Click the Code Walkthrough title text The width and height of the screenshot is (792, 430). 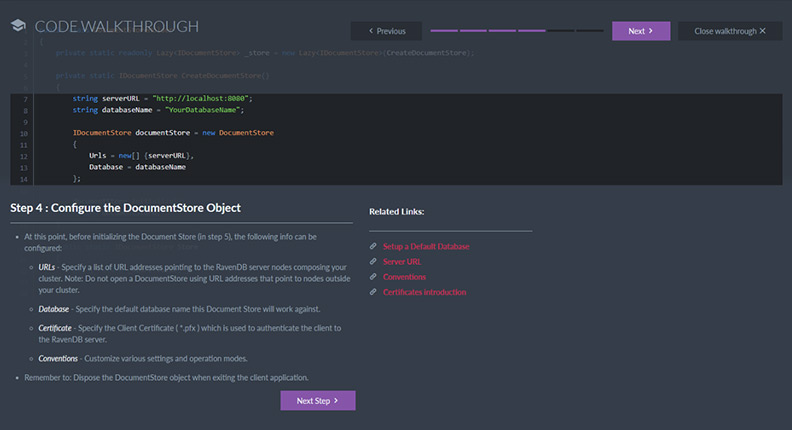click(116, 27)
